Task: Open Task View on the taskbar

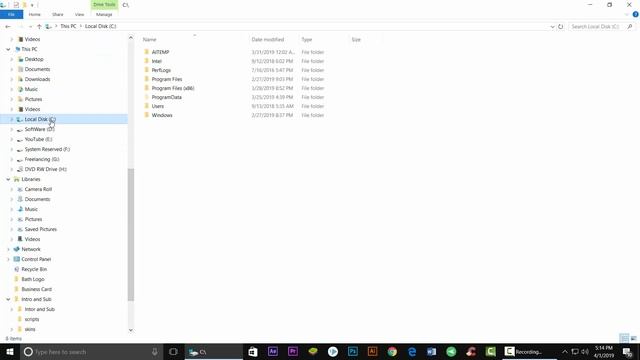Action: [x=173, y=351]
